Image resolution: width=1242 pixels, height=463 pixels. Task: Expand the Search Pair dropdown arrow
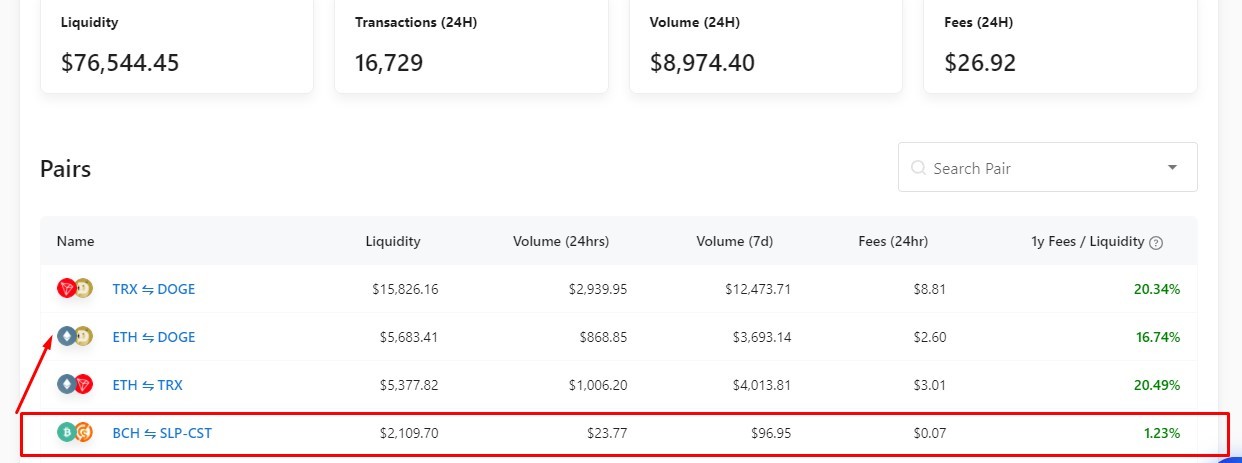click(1172, 167)
